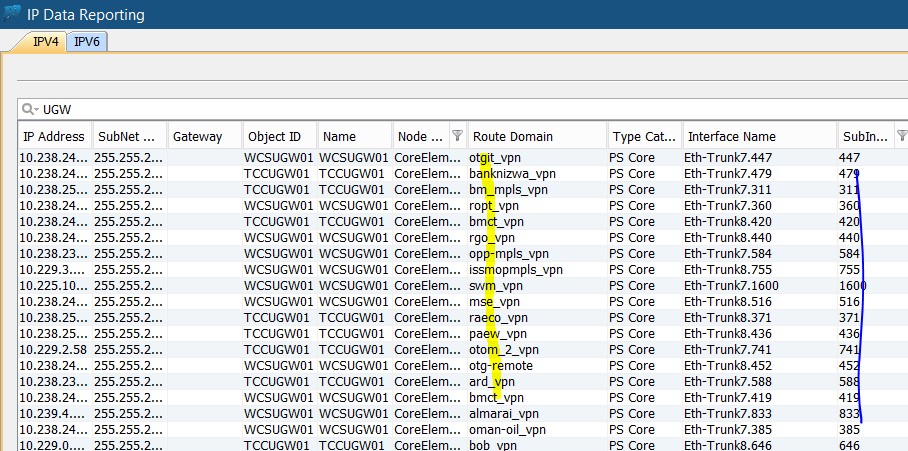Click the IP Data Reporting app icon
Viewport: 908px width, 451px height.
(12, 14)
